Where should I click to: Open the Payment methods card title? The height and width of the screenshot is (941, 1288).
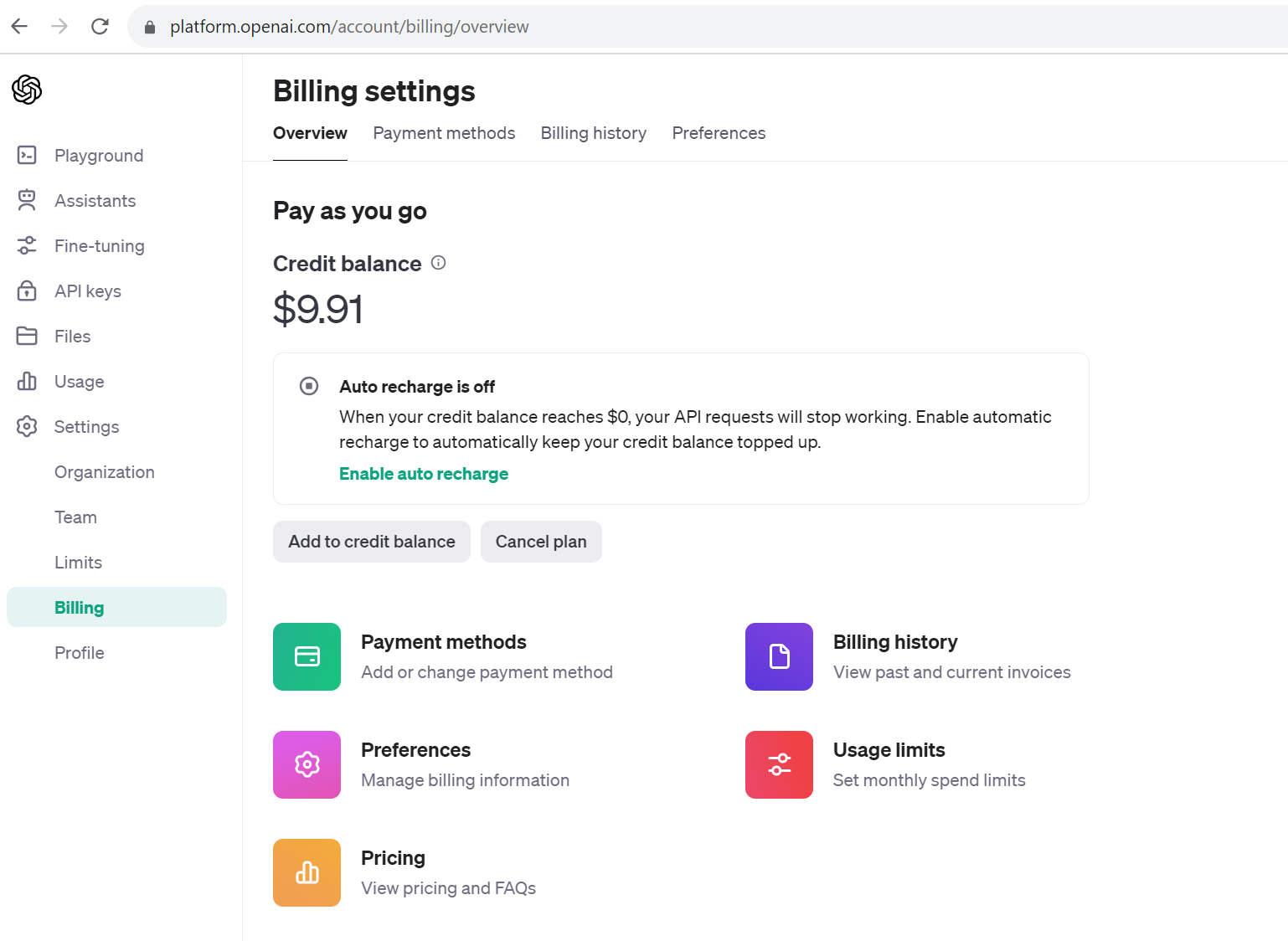(444, 642)
